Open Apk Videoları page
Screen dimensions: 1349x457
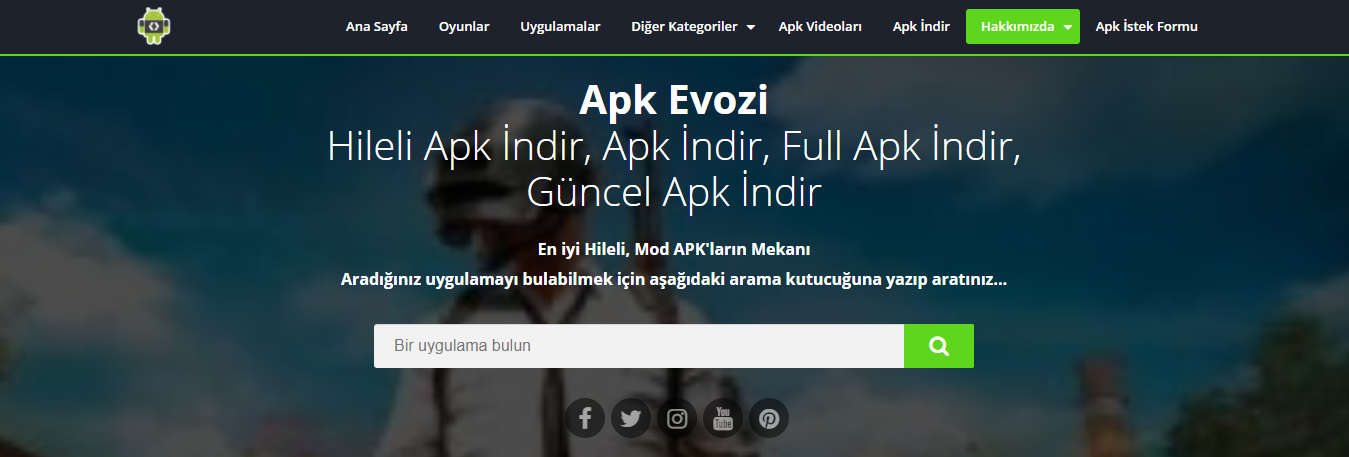coord(820,27)
